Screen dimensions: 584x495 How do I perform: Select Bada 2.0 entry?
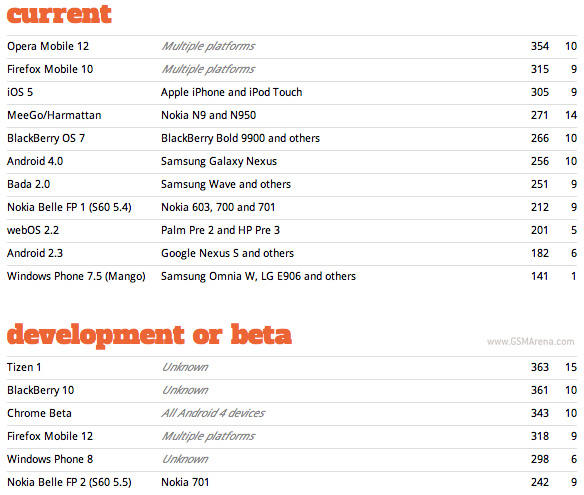point(28,184)
